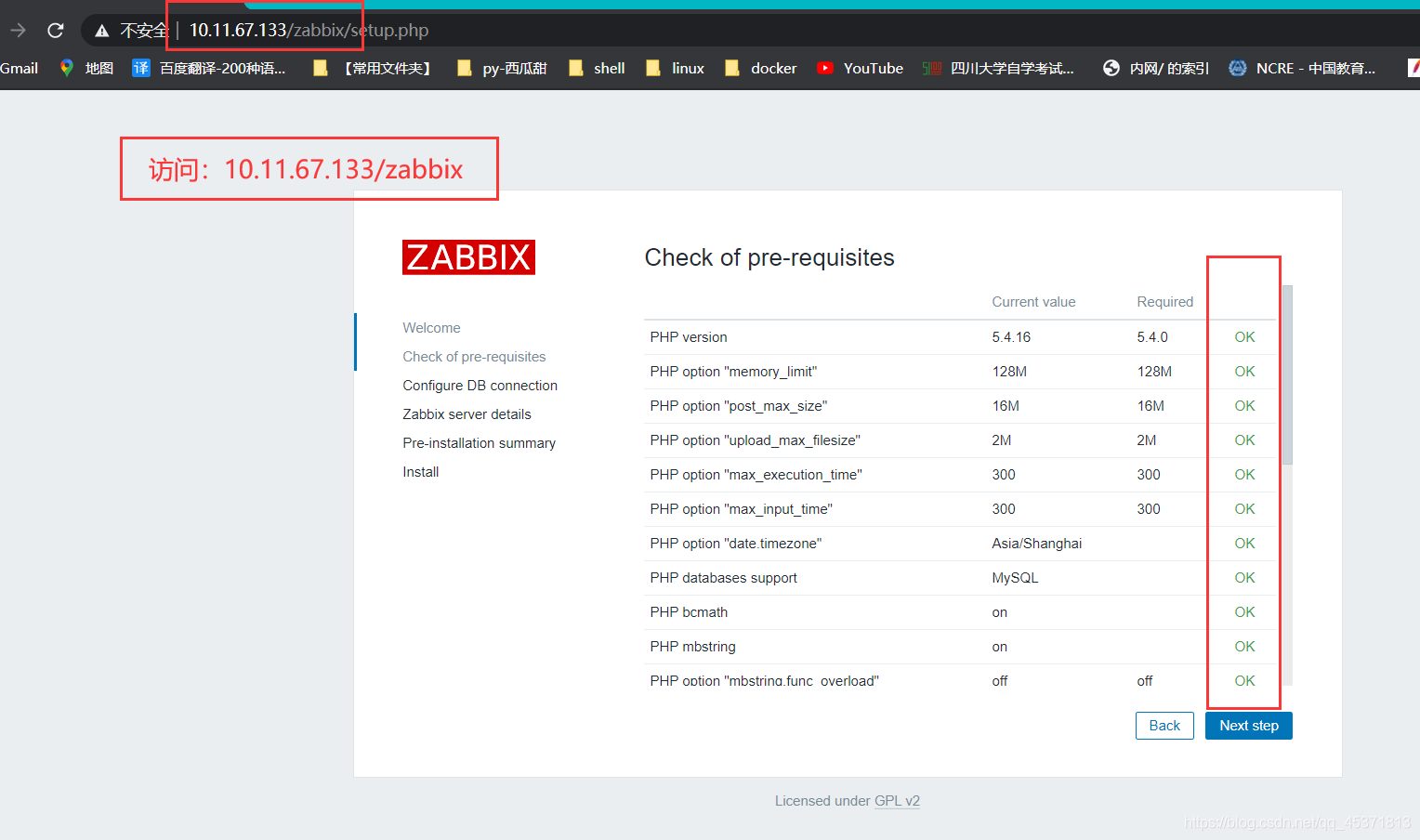Select Configure DB connection step
This screenshot has height=840, width=1420.
(x=480, y=386)
